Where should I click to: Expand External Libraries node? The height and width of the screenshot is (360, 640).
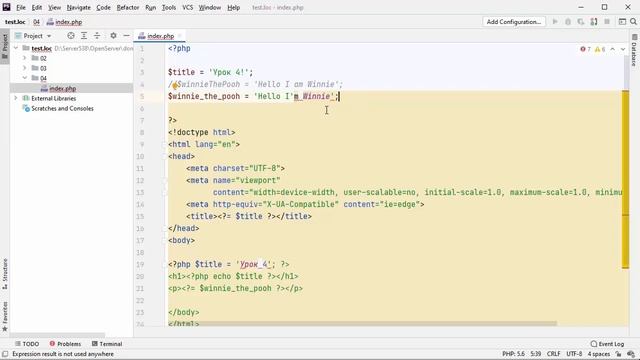16,98
